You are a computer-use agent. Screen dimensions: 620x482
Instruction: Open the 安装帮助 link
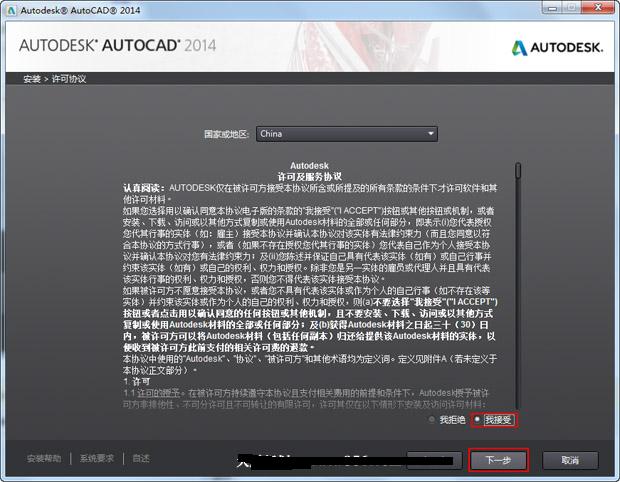44,458
